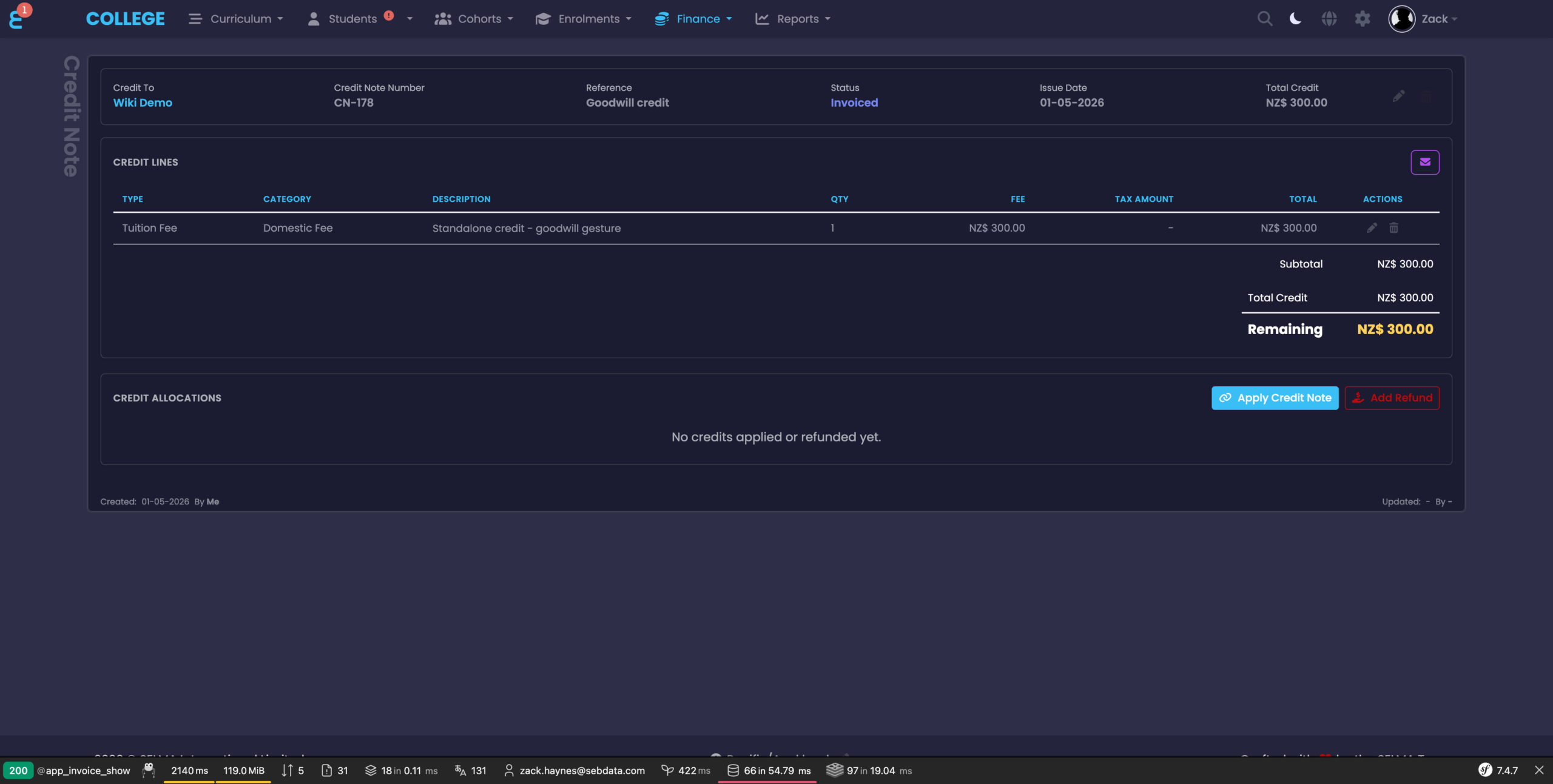Click Zack's profile avatar
Viewport: 1553px width, 784px height.
pyautogui.click(x=1402, y=19)
